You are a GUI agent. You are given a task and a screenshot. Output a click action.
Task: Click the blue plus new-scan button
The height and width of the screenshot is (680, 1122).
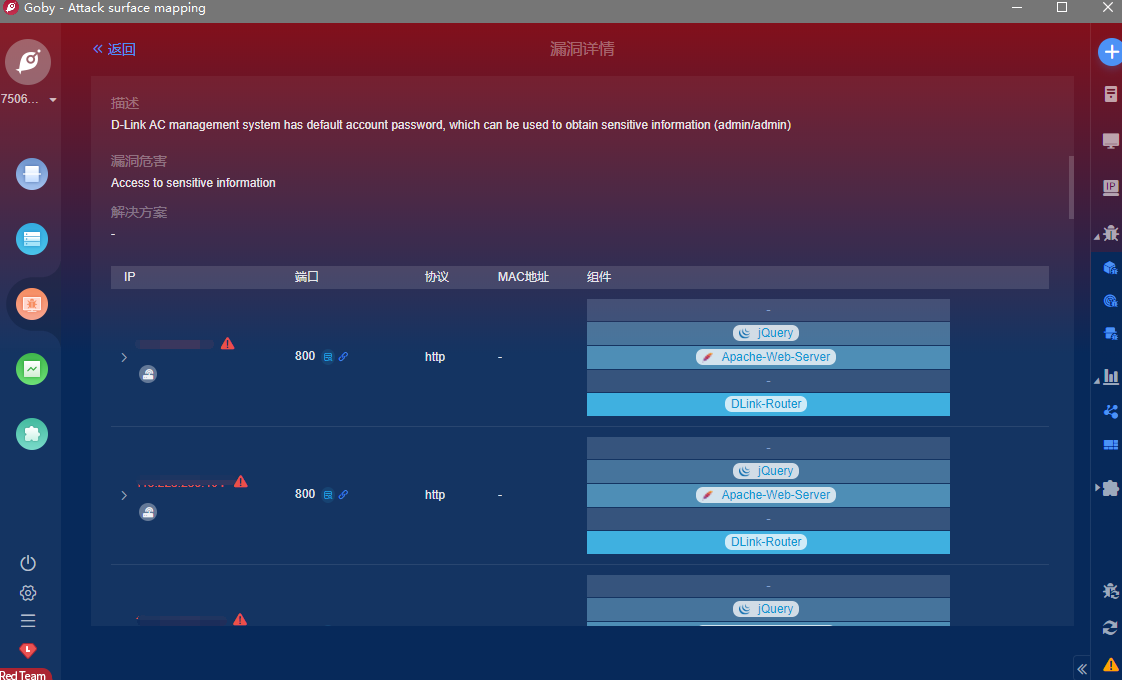(x=1110, y=52)
